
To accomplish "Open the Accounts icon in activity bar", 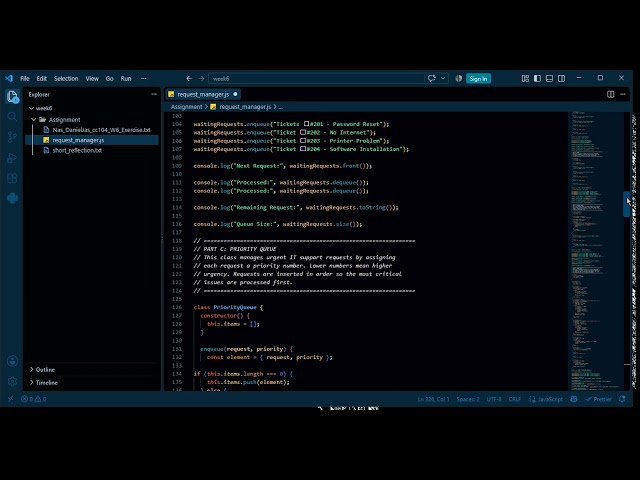I will [12, 361].
